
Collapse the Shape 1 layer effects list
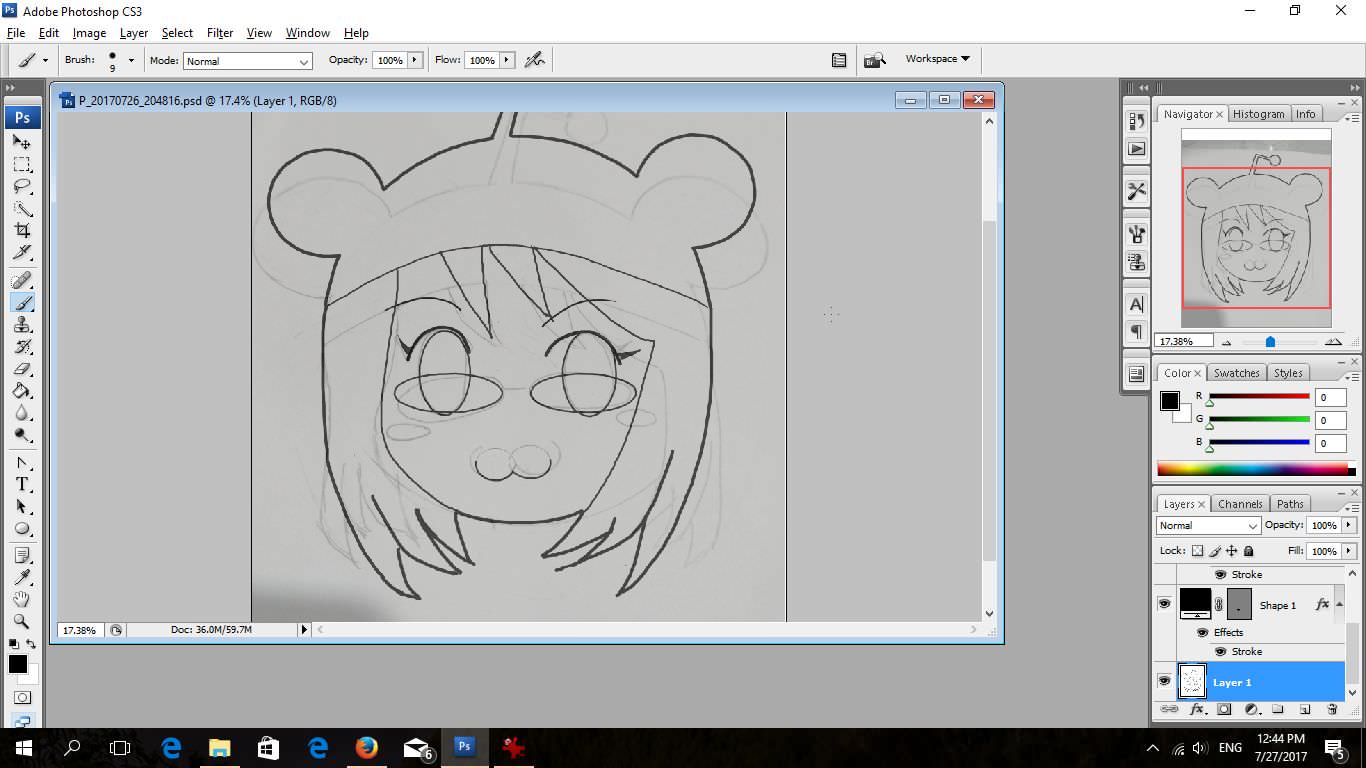[x=1339, y=603]
